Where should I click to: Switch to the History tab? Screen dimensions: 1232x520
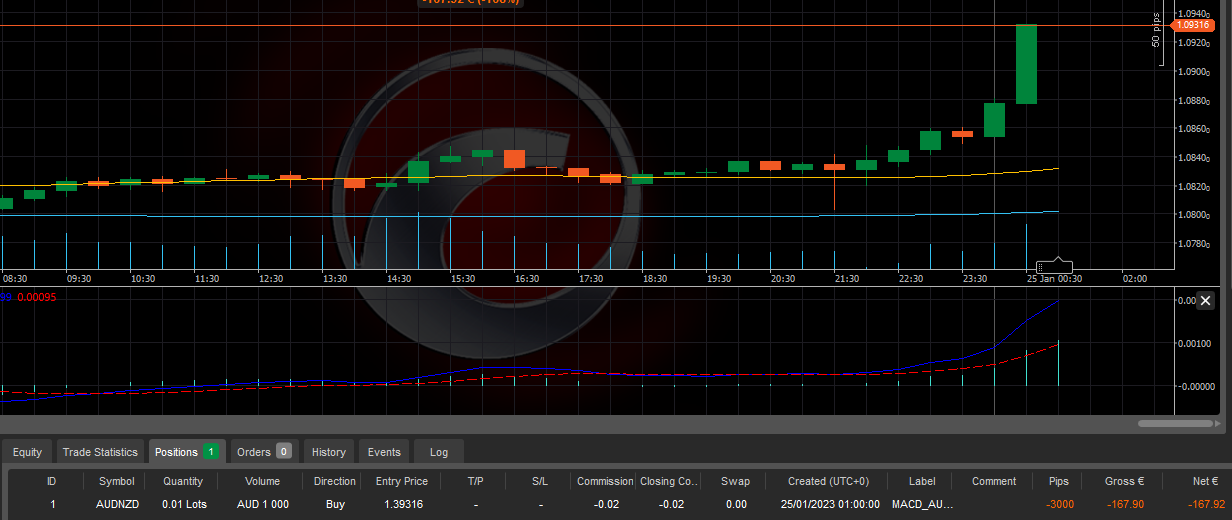tap(329, 452)
